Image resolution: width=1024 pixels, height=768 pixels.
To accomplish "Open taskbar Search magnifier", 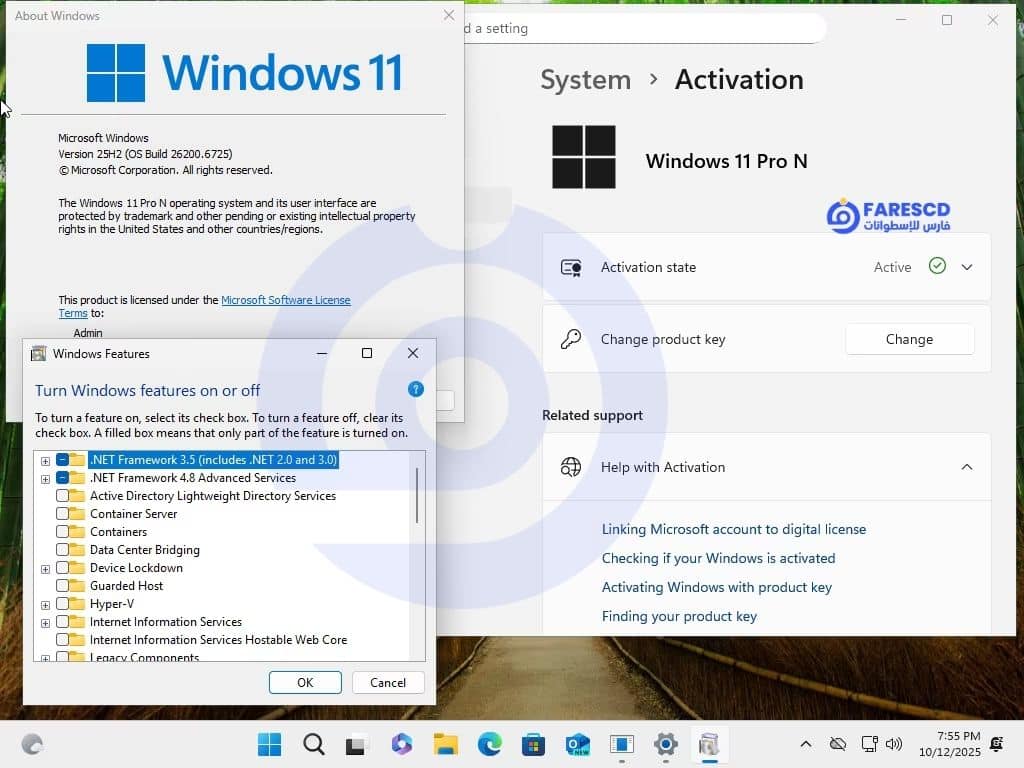I will point(314,744).
